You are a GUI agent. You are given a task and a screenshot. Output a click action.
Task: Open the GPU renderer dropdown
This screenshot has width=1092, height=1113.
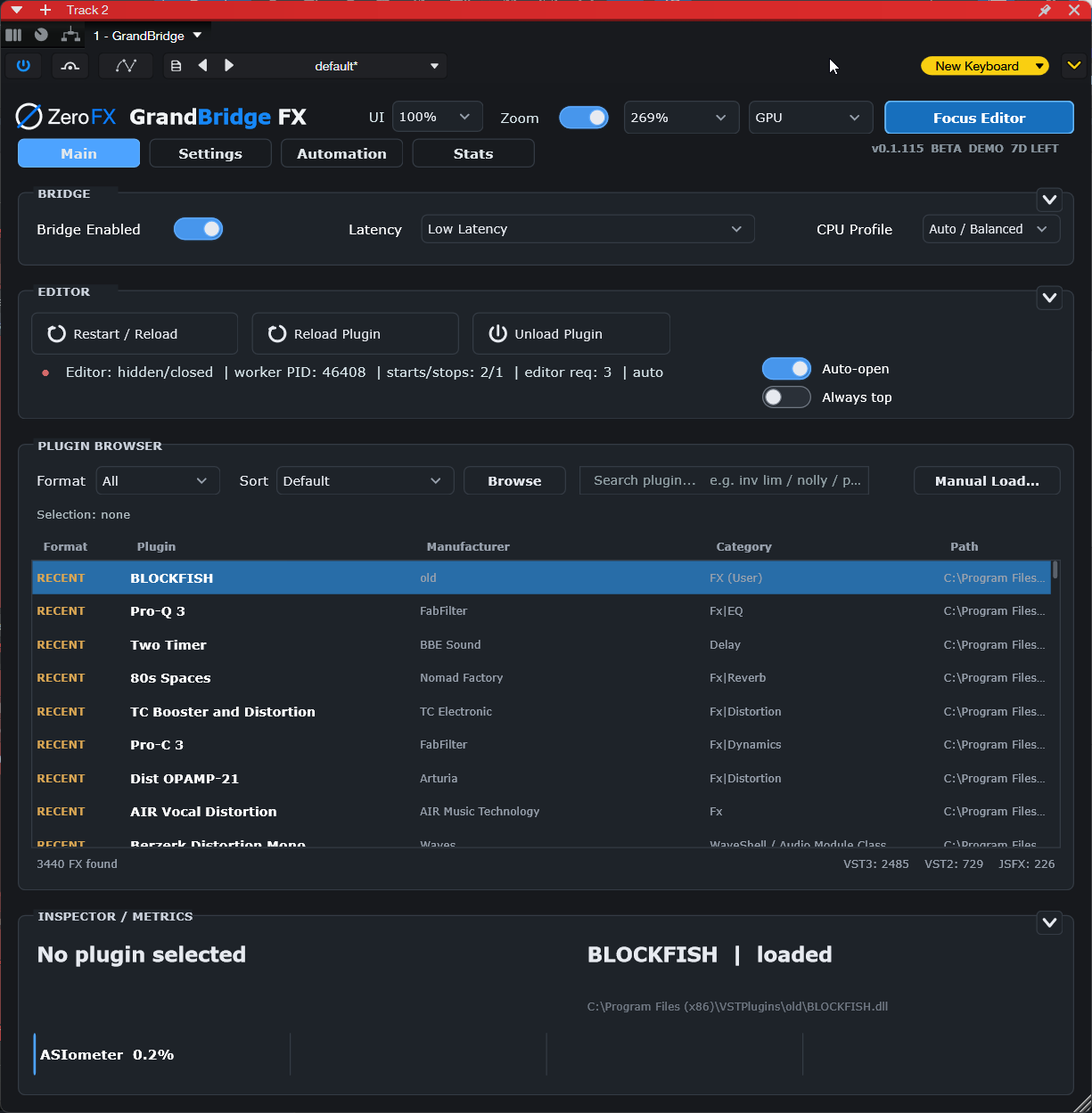[x=810, y=118]
